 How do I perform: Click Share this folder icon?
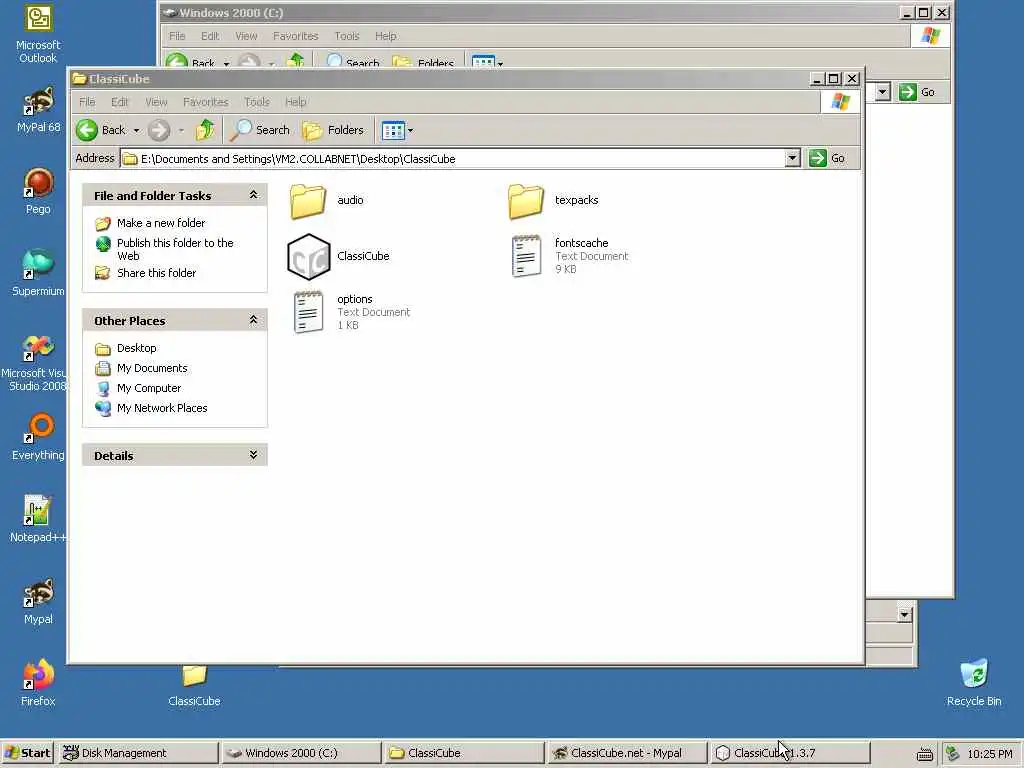[103, 273]
